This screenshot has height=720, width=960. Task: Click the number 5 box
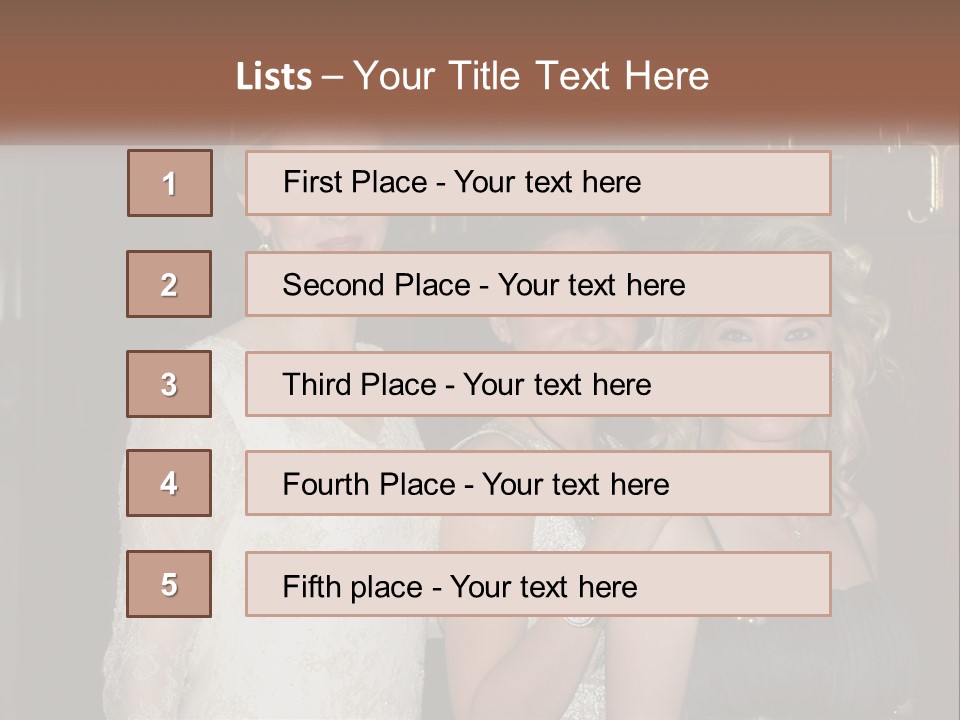[169, 584]
